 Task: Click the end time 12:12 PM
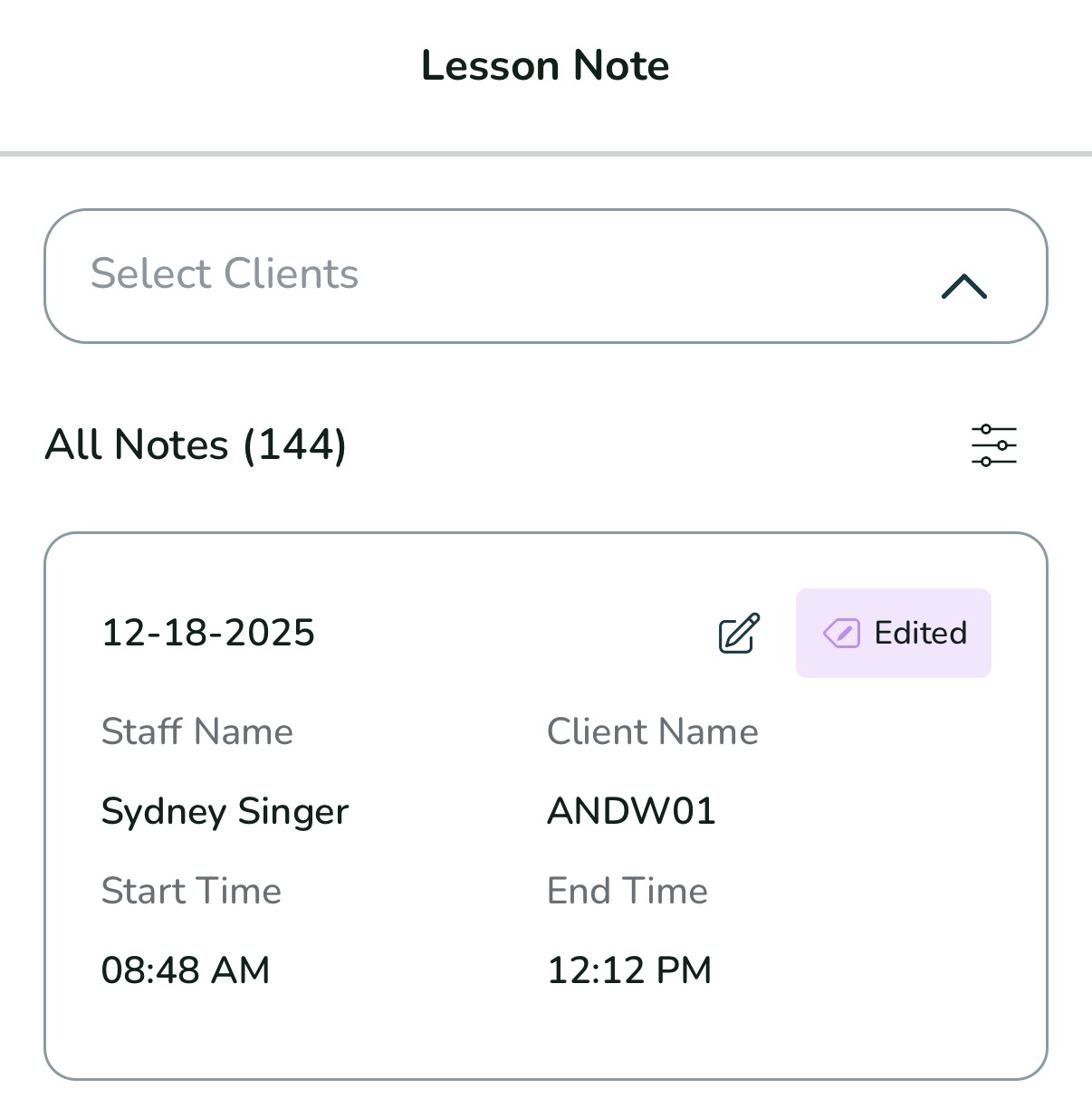point(629,970)
